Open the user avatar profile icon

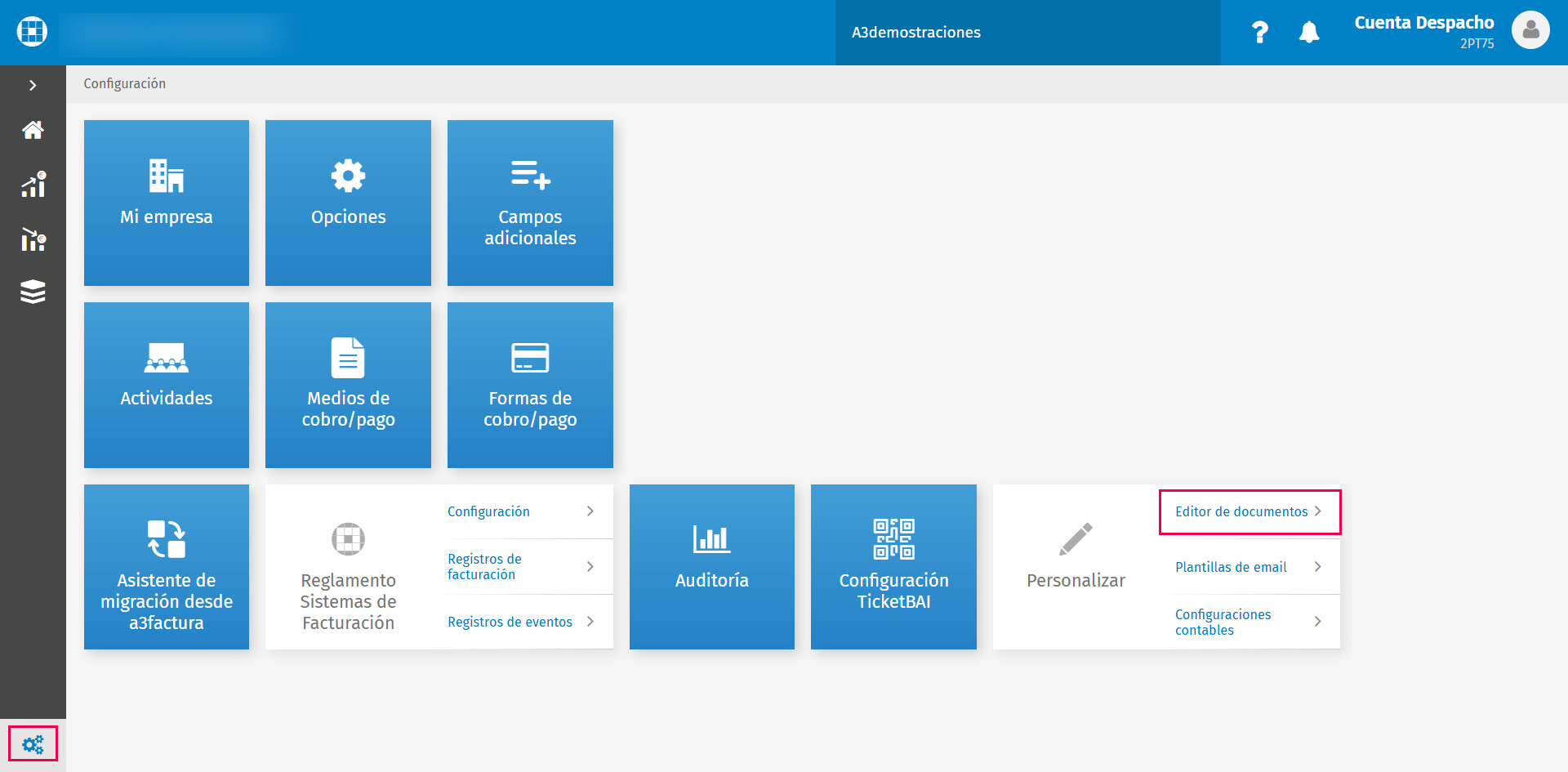tap(1530, 30)
